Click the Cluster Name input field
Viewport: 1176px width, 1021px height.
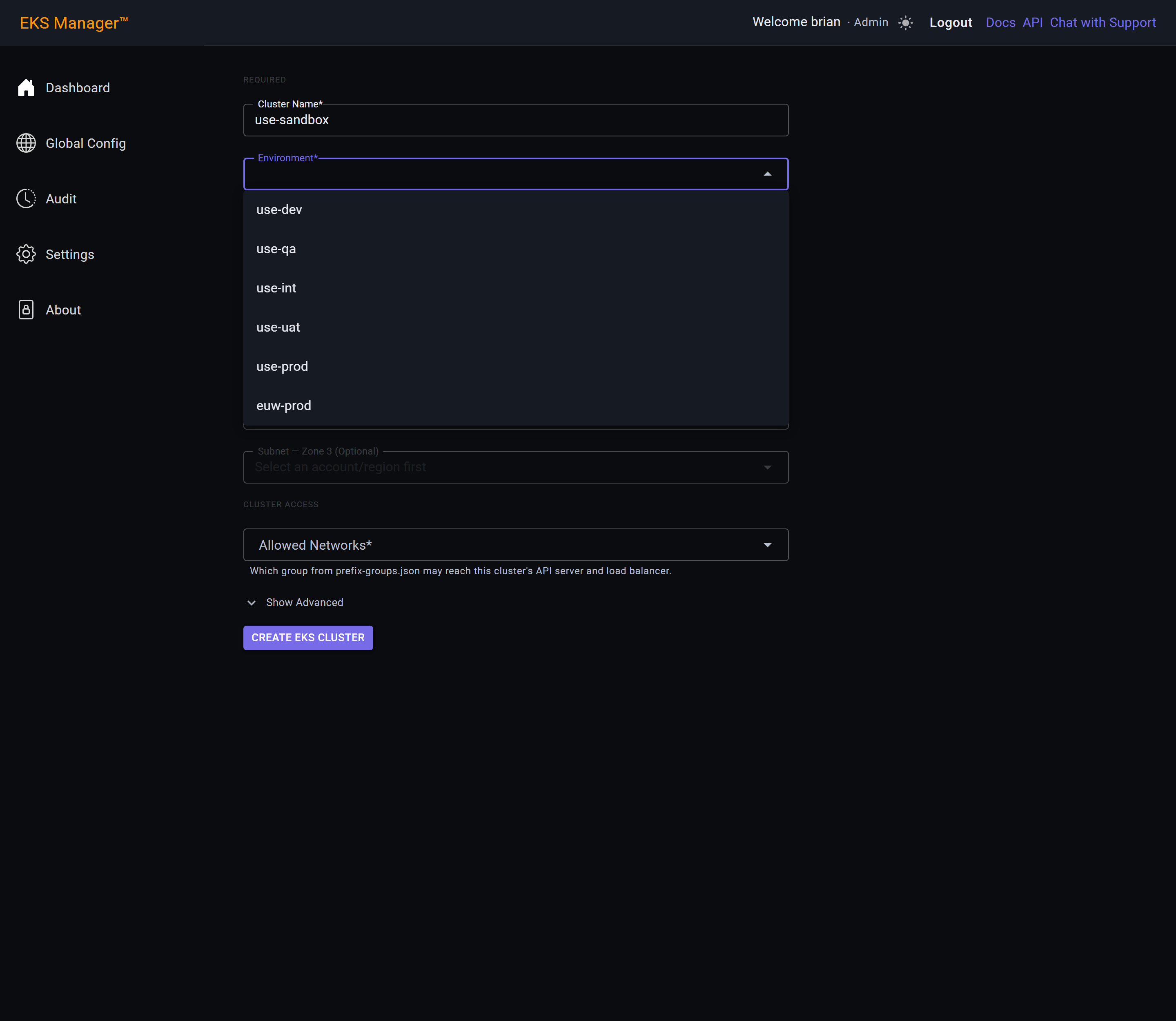516,120
